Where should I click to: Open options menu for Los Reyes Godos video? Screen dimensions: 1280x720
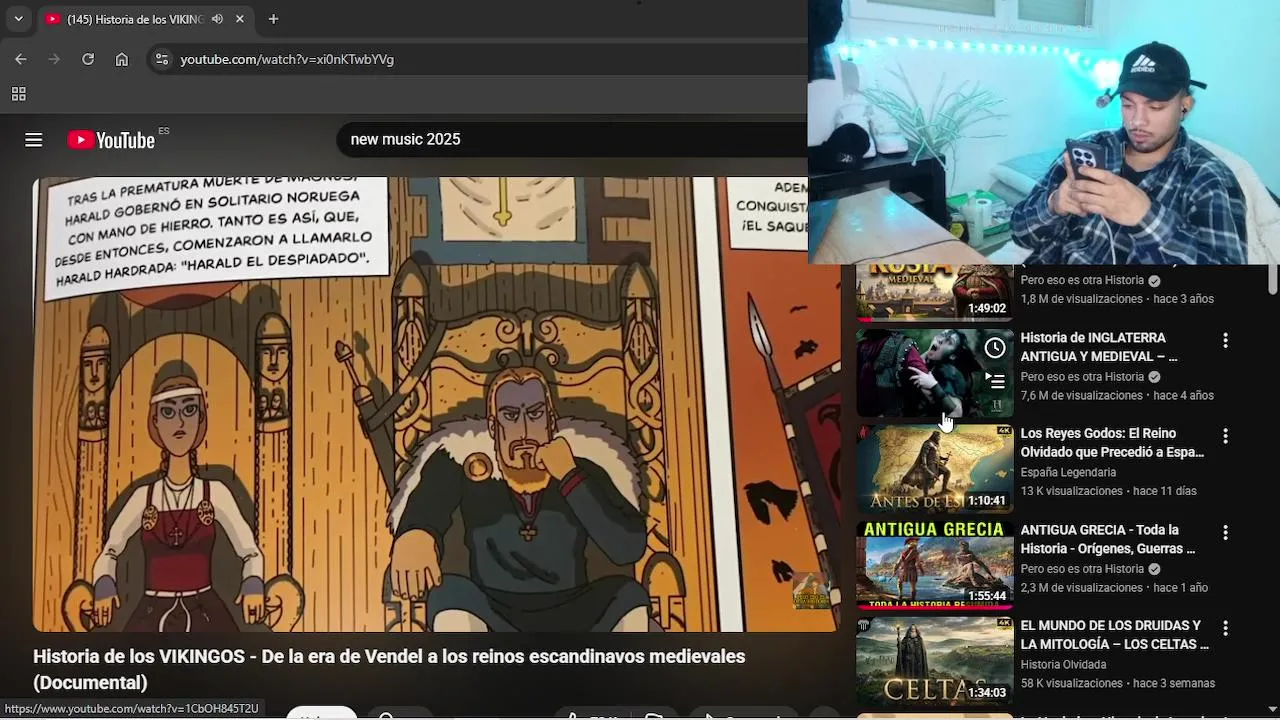(x=1225, y=437)
